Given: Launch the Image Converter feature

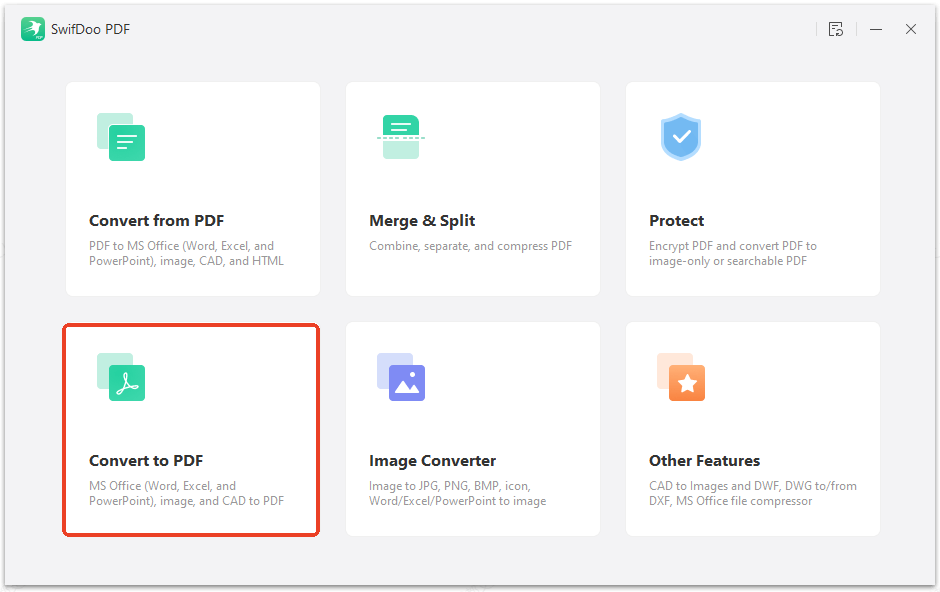Looking at the screenshot, I should (x=472, y=429).
